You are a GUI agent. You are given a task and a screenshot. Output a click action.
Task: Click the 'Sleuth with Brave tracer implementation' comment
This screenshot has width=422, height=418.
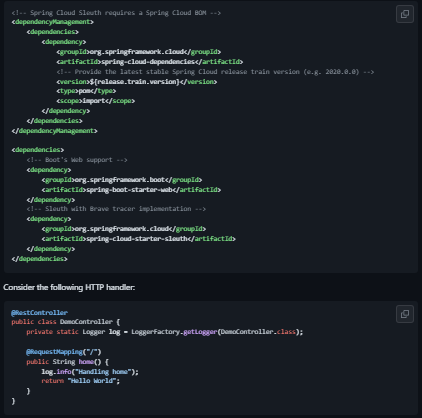point(116,209)
